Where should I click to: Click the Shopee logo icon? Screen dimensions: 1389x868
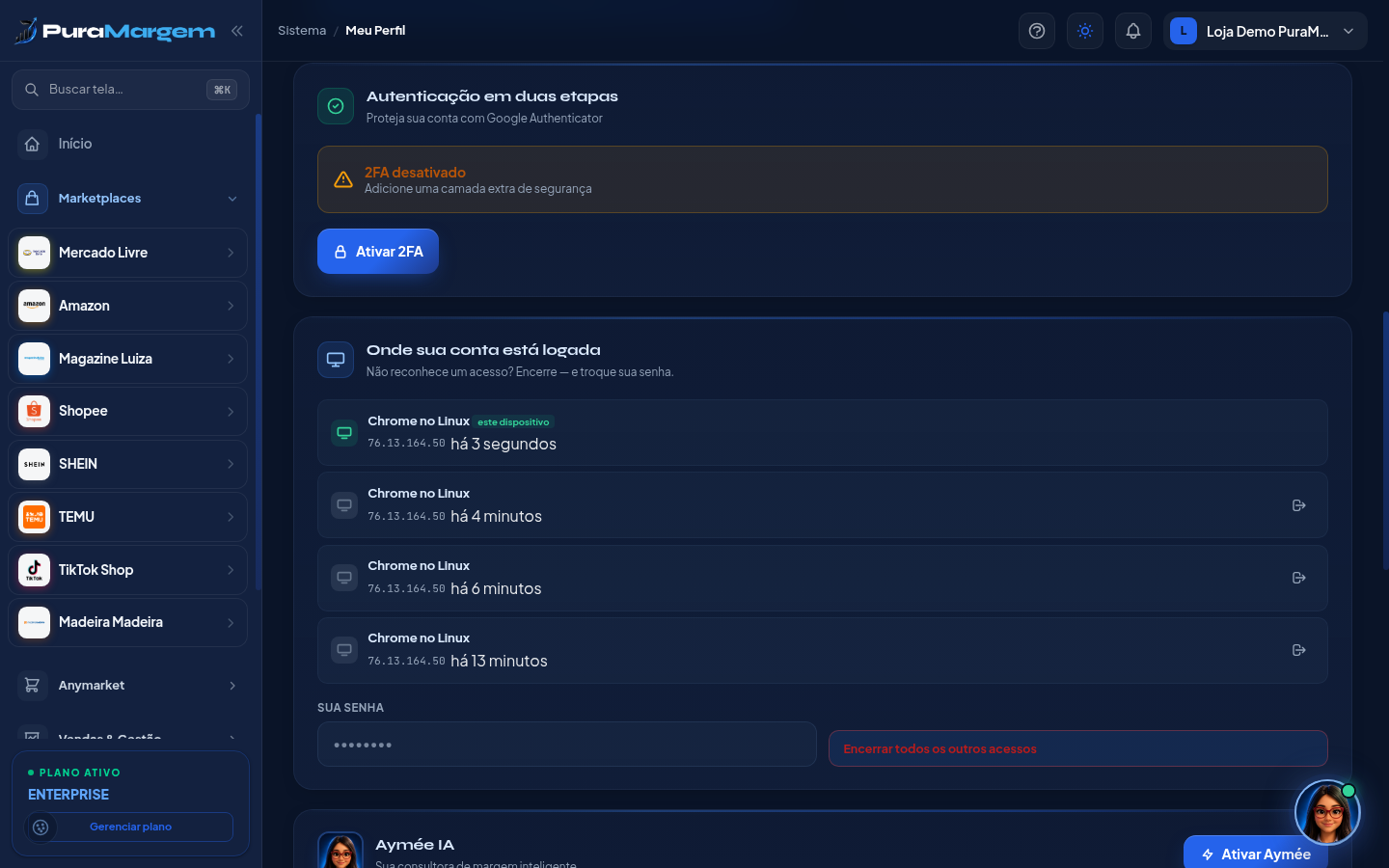[34, 411]
